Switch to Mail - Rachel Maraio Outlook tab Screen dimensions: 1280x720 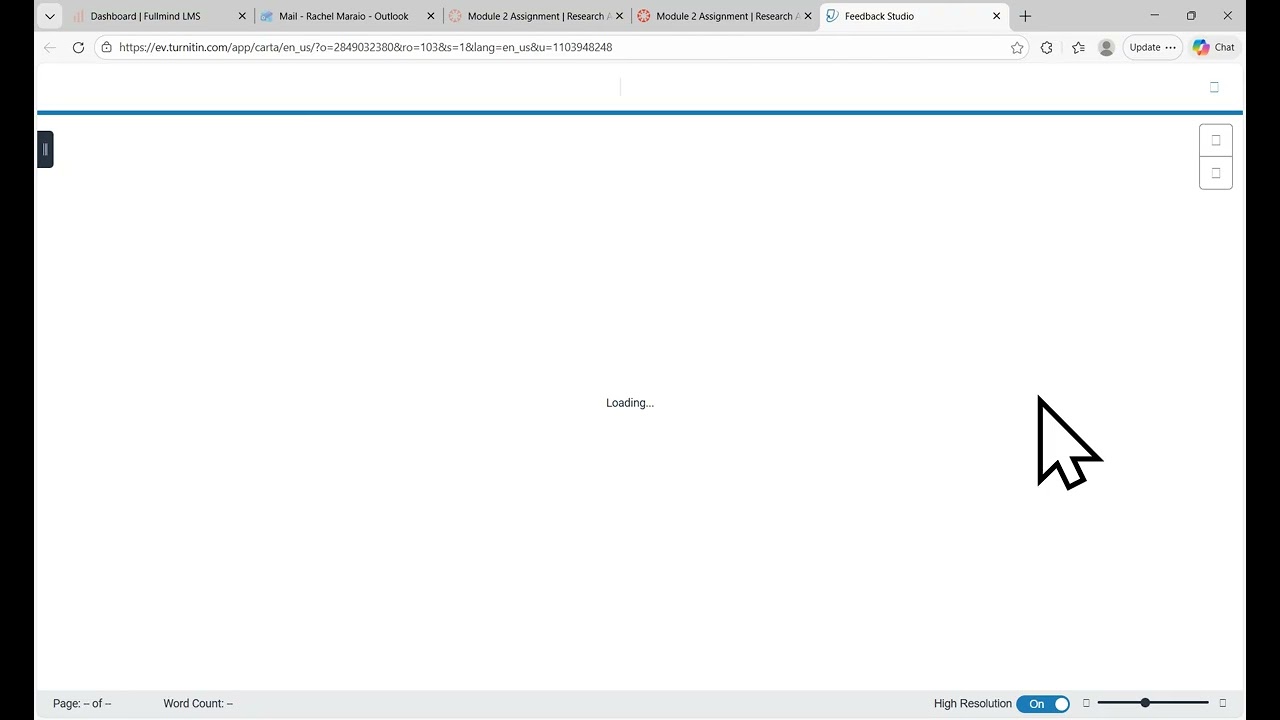[343, 16]
